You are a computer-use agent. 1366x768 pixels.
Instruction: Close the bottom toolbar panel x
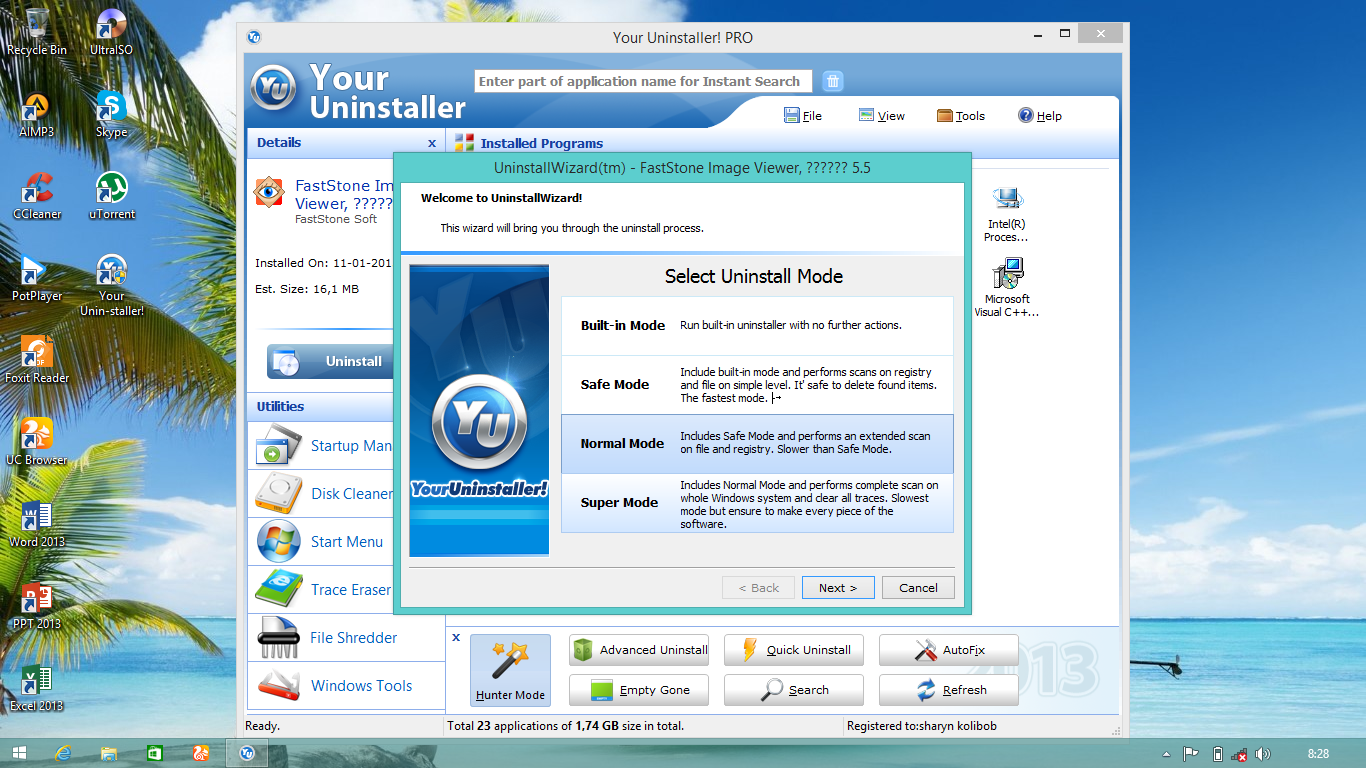pyautogui.click(x=456, y=637)
